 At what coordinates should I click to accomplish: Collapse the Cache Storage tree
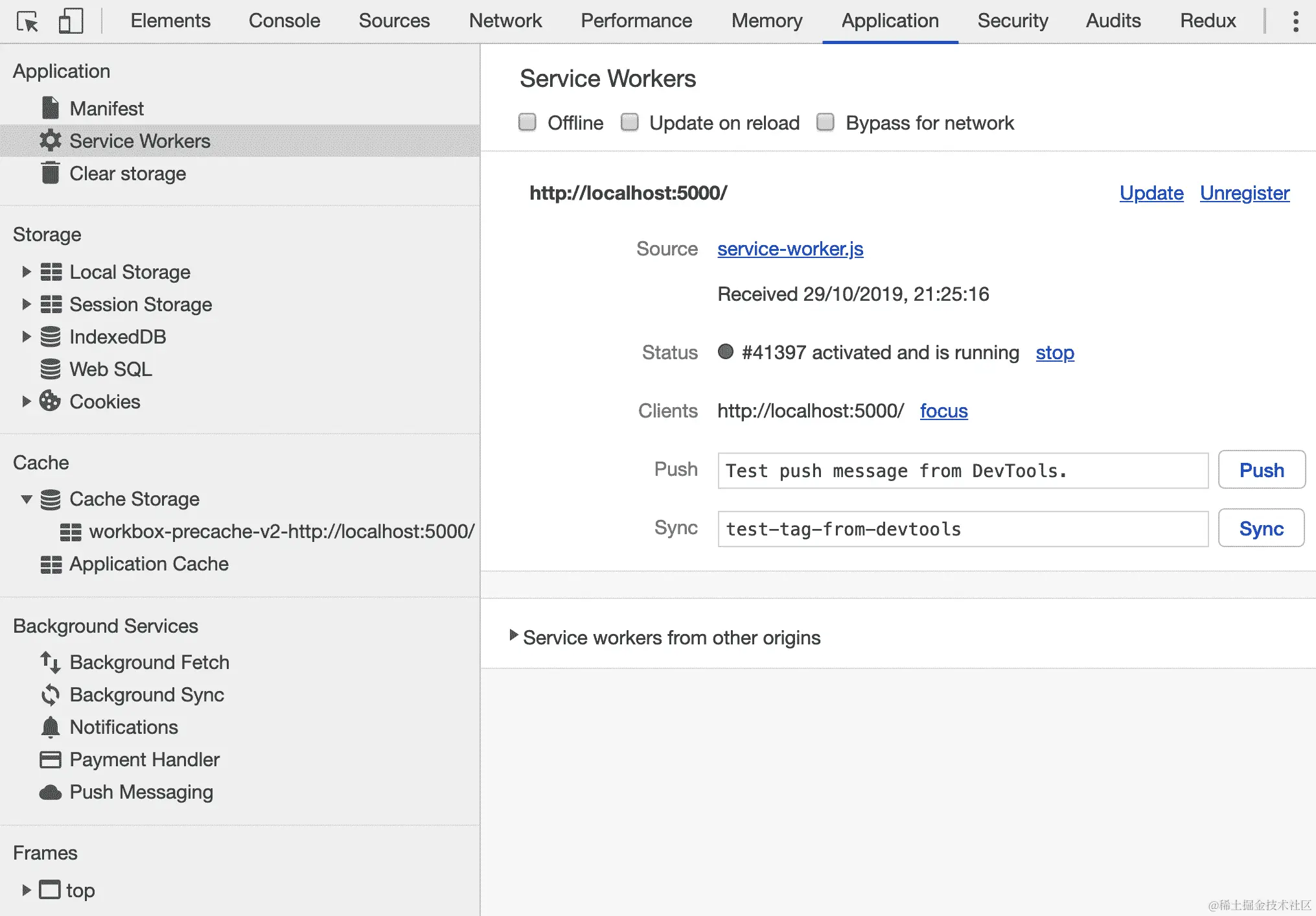[x=27, y=499]
